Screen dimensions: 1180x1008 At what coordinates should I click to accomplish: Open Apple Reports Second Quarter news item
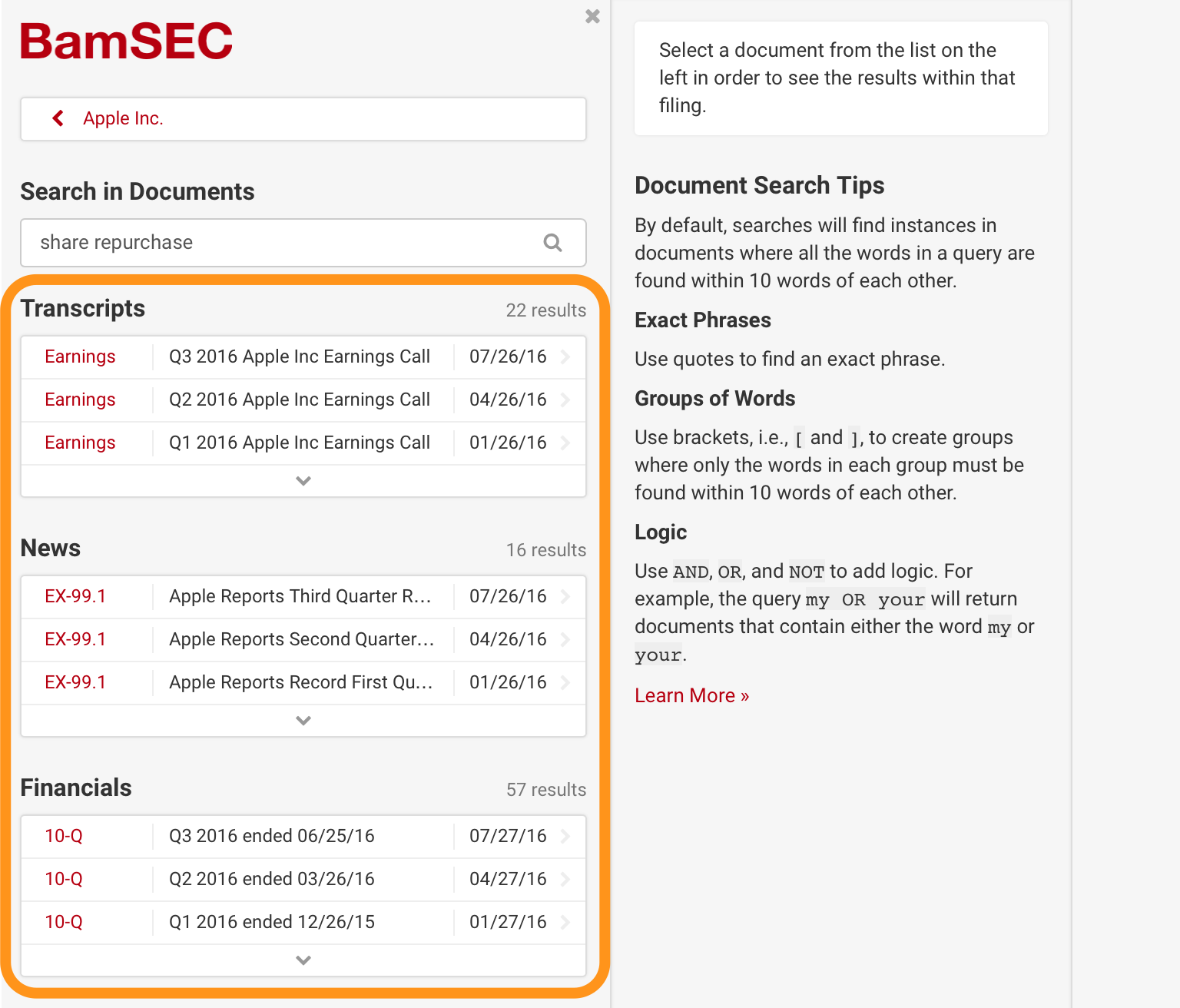point(302,639)
